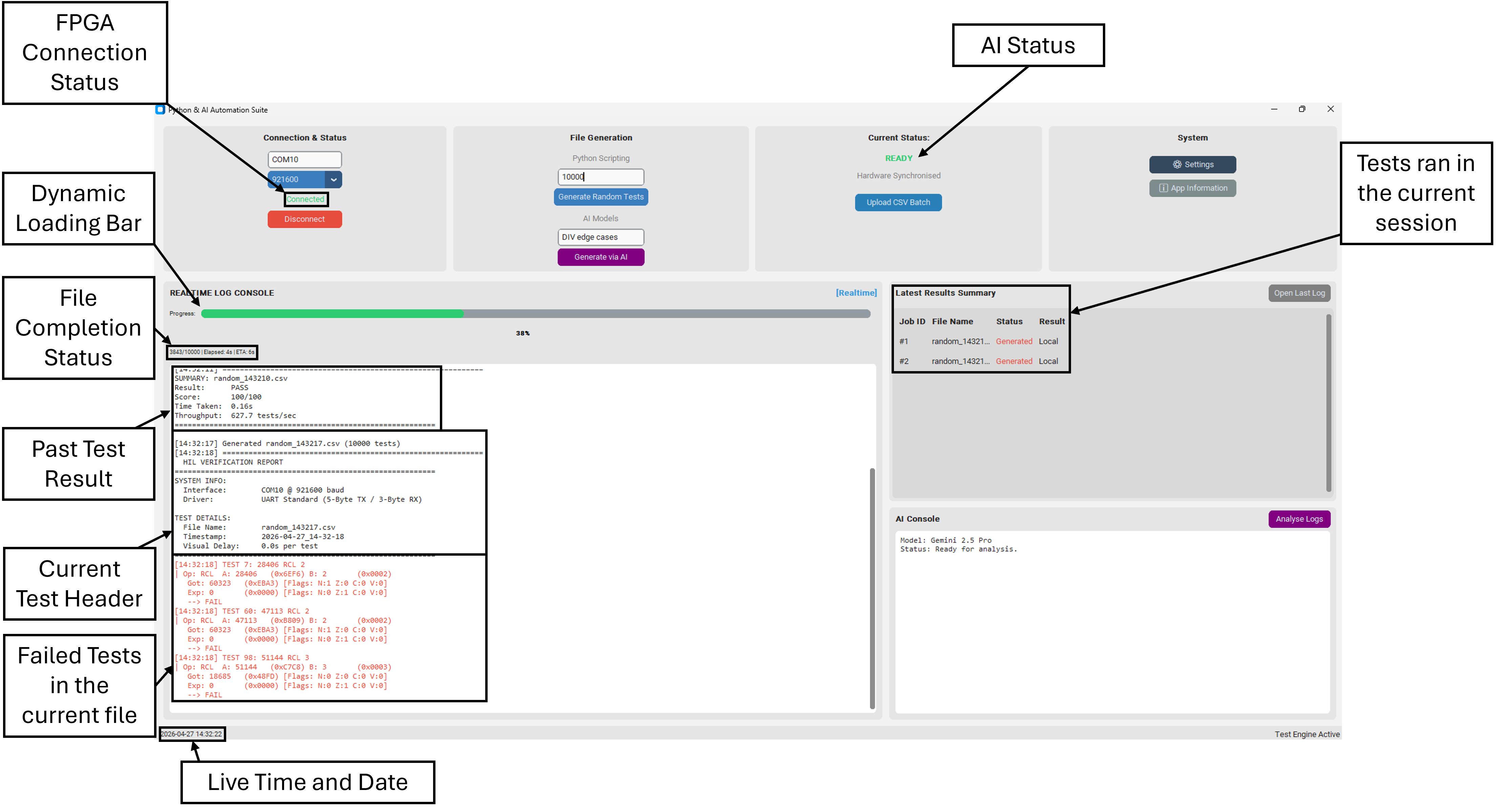The image size is (1496, 812).
Task: Click the HIL VERIFICATION REPORT heading line
Action: pyautogui.click(x=232, y=462)
